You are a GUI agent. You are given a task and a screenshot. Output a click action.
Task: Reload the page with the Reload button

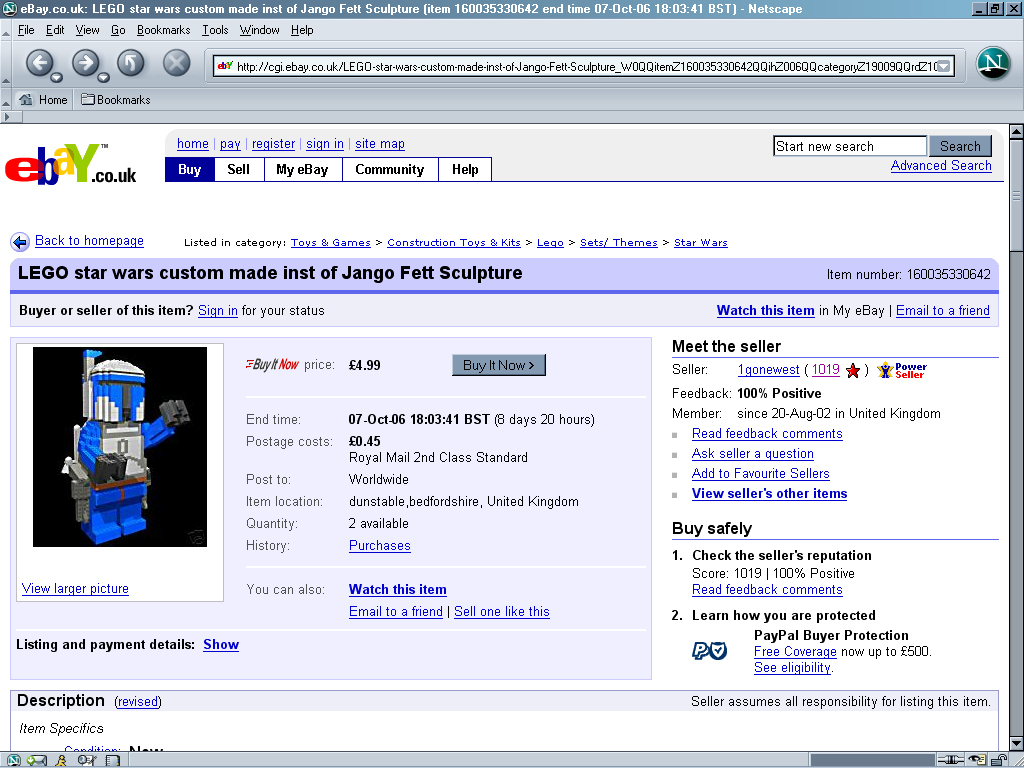pyautogui.click(x=131, y=63)
